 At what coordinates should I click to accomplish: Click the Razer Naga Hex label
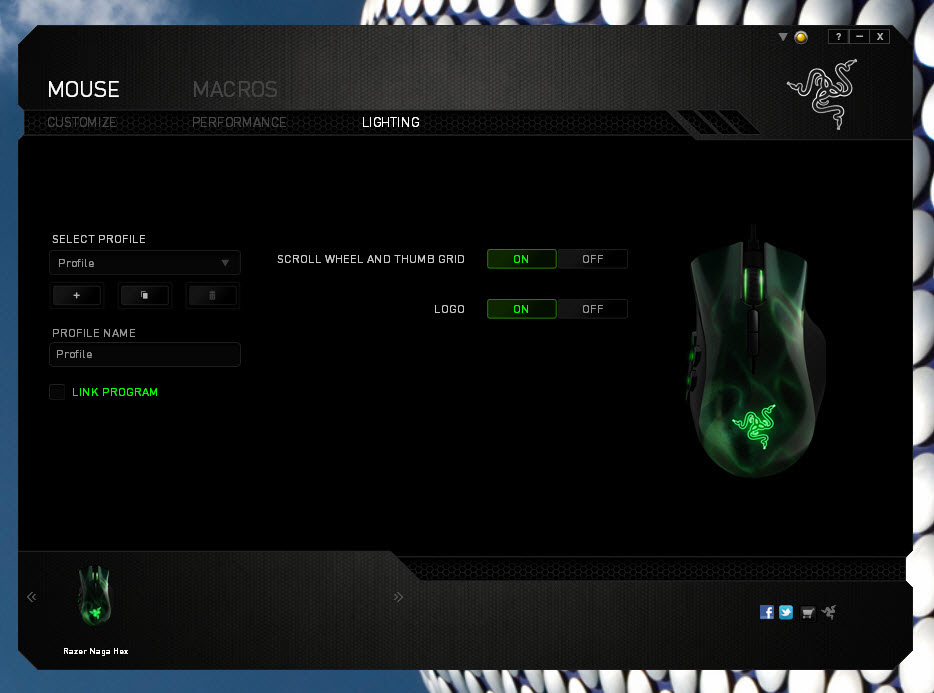[96, 651]
